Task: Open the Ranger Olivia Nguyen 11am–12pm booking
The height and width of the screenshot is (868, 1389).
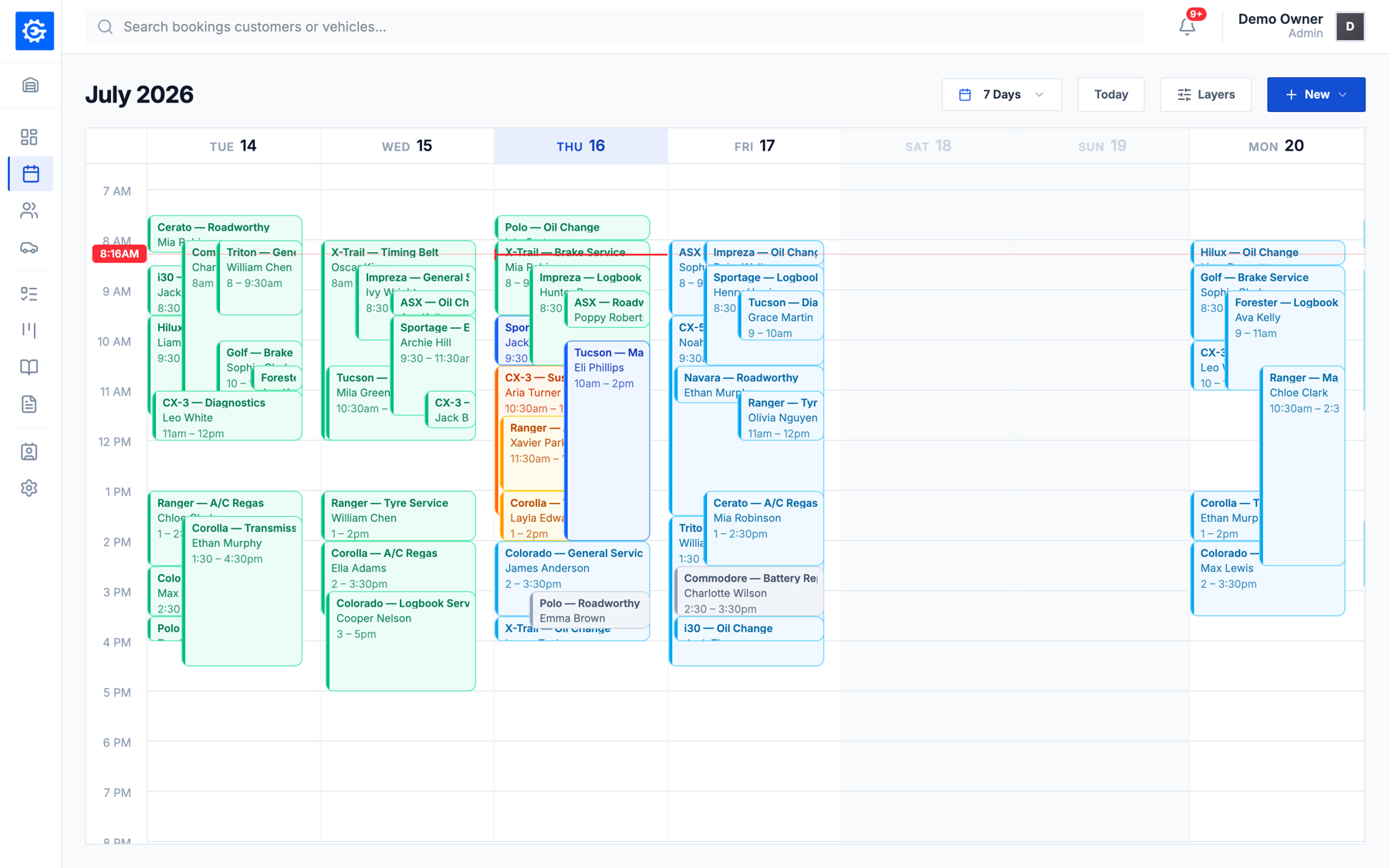Action: 781,417
